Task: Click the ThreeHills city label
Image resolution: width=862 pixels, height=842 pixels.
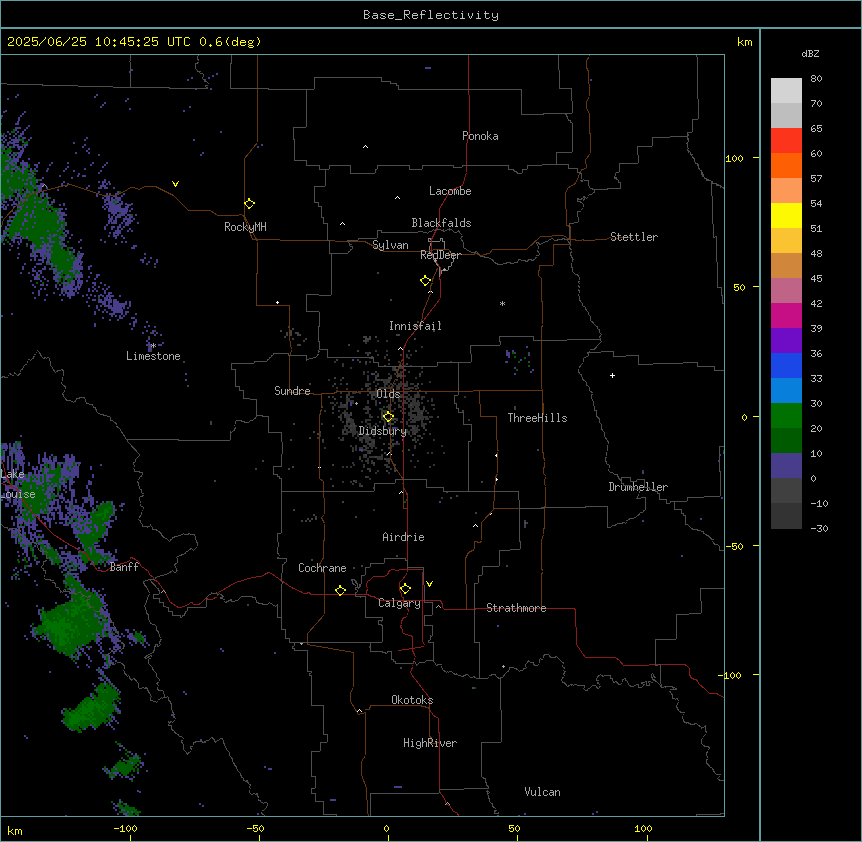Action: tap(538, 418)
